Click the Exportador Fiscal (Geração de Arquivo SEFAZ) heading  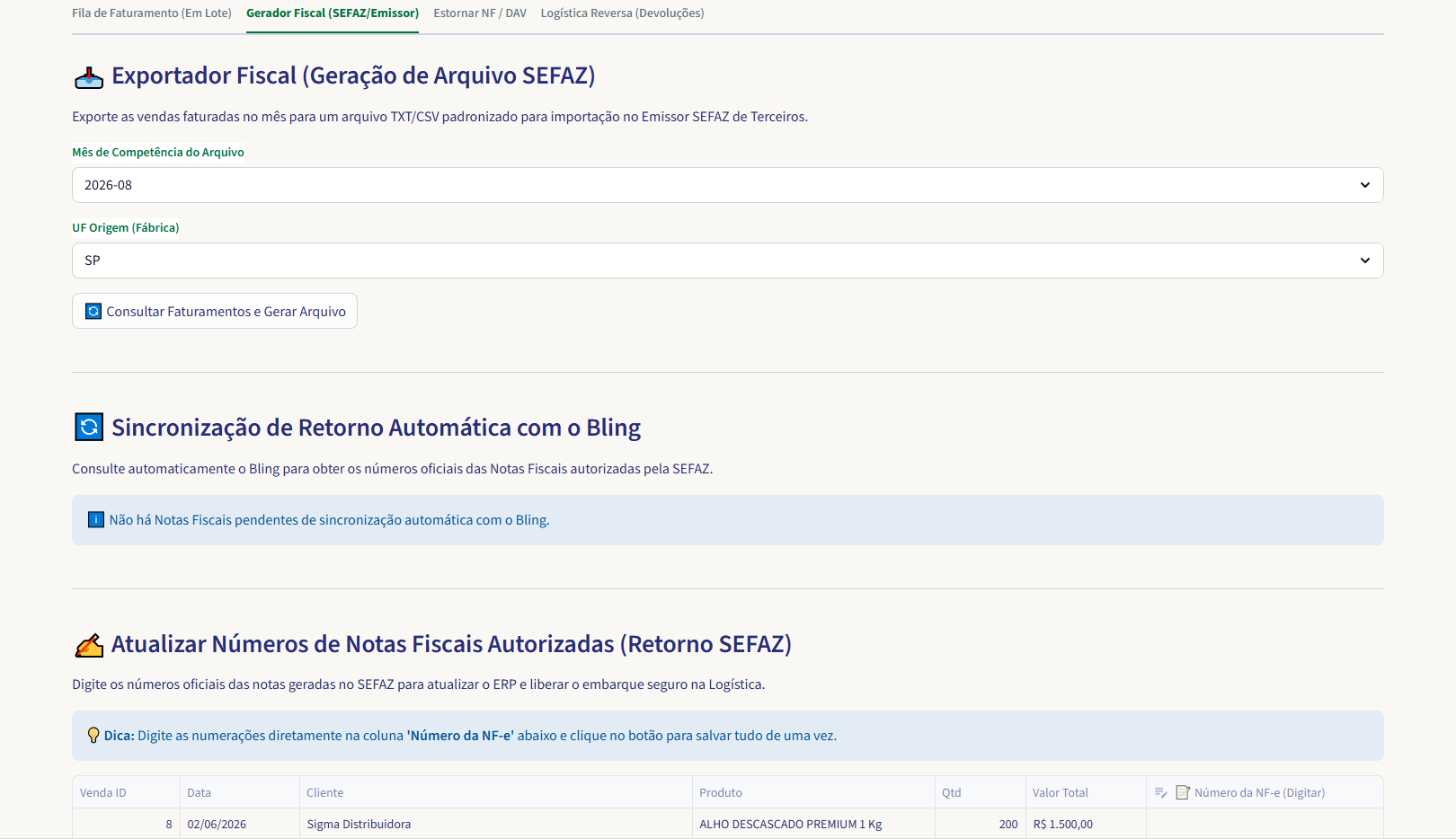[353, 76]
